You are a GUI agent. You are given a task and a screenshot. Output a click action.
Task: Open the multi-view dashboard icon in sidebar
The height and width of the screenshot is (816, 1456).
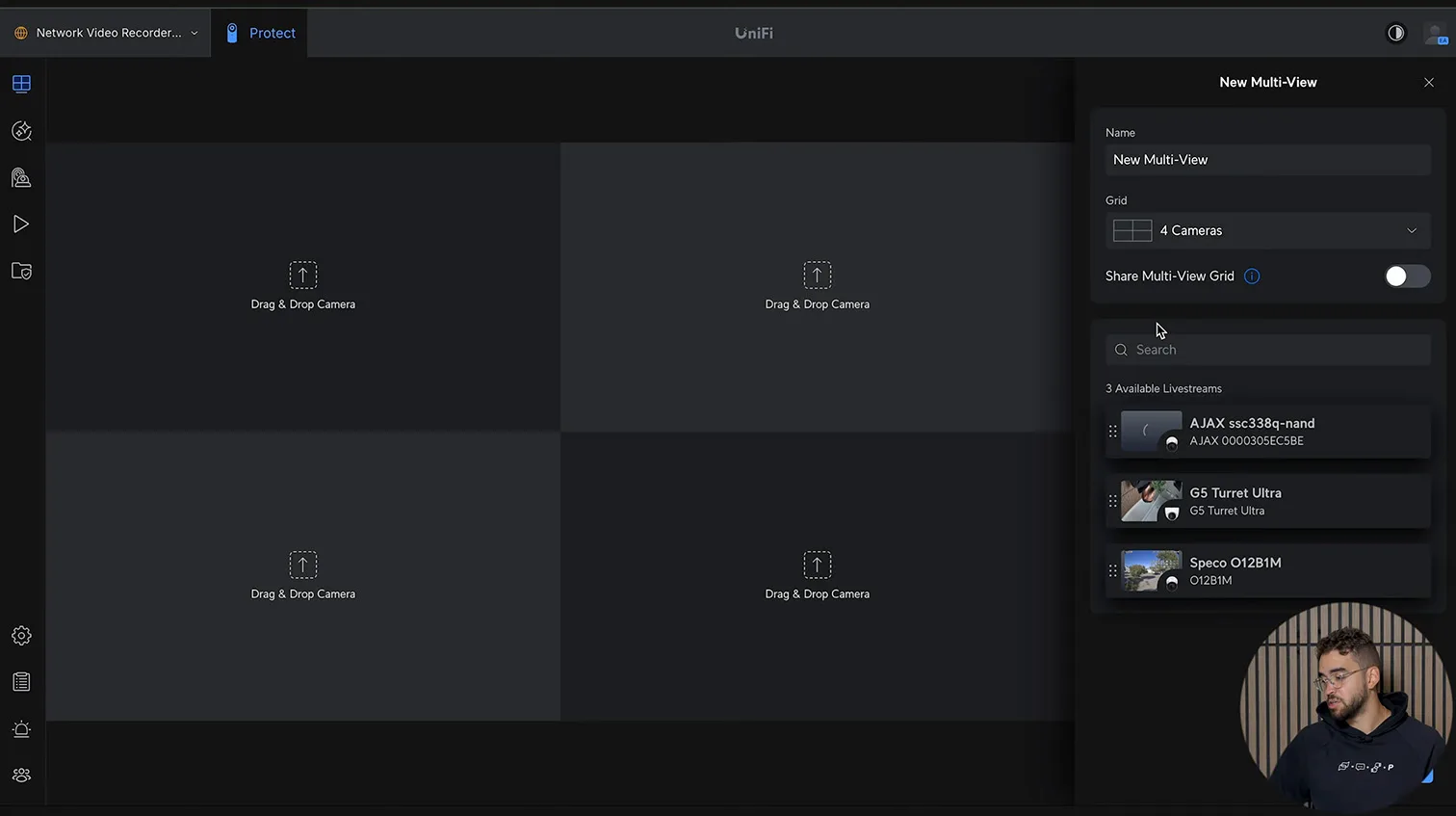coord(21,84)
